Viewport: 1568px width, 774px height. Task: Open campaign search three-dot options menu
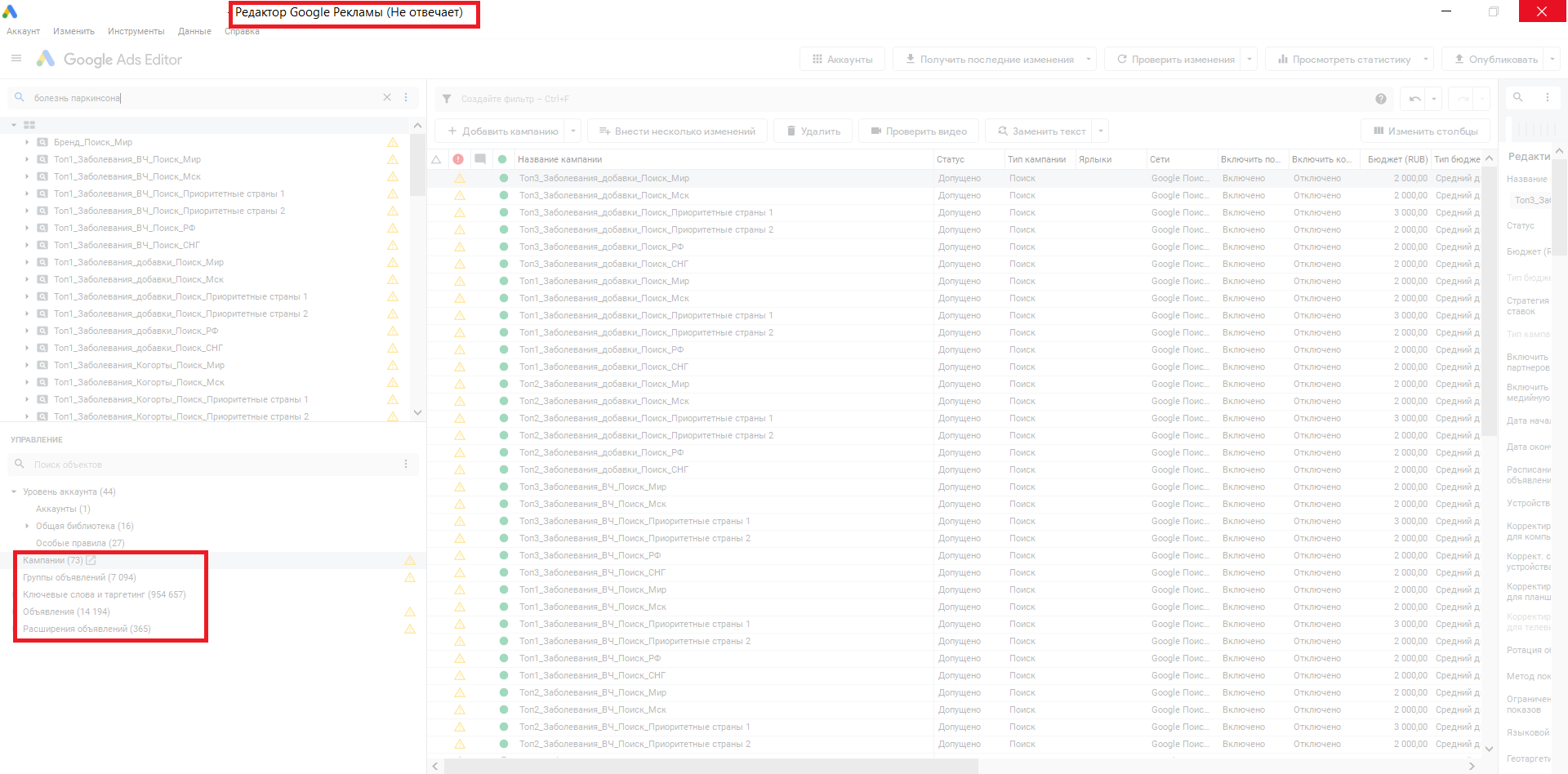click(406, 97)
